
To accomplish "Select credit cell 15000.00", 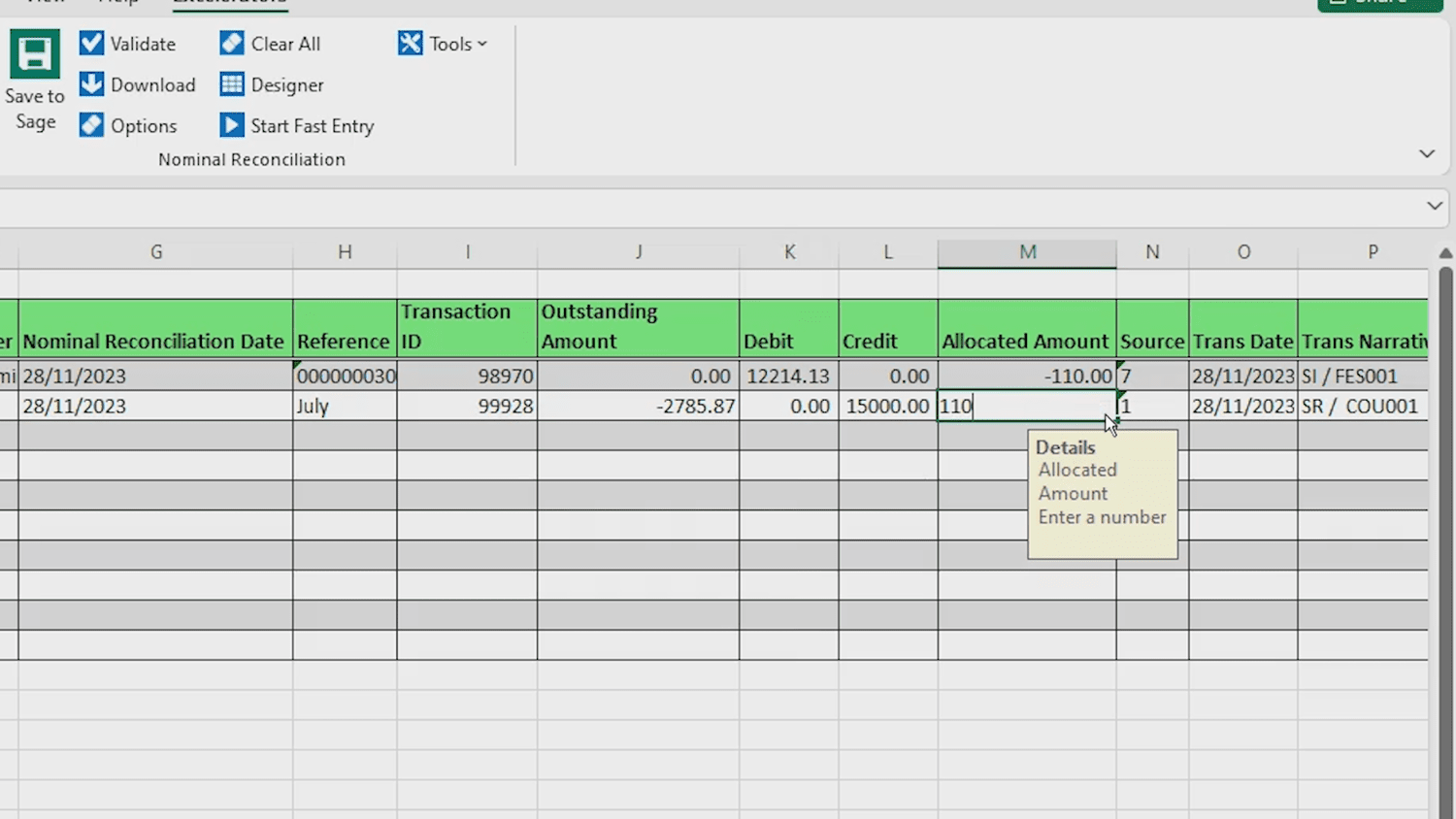I will click(888, 406).
